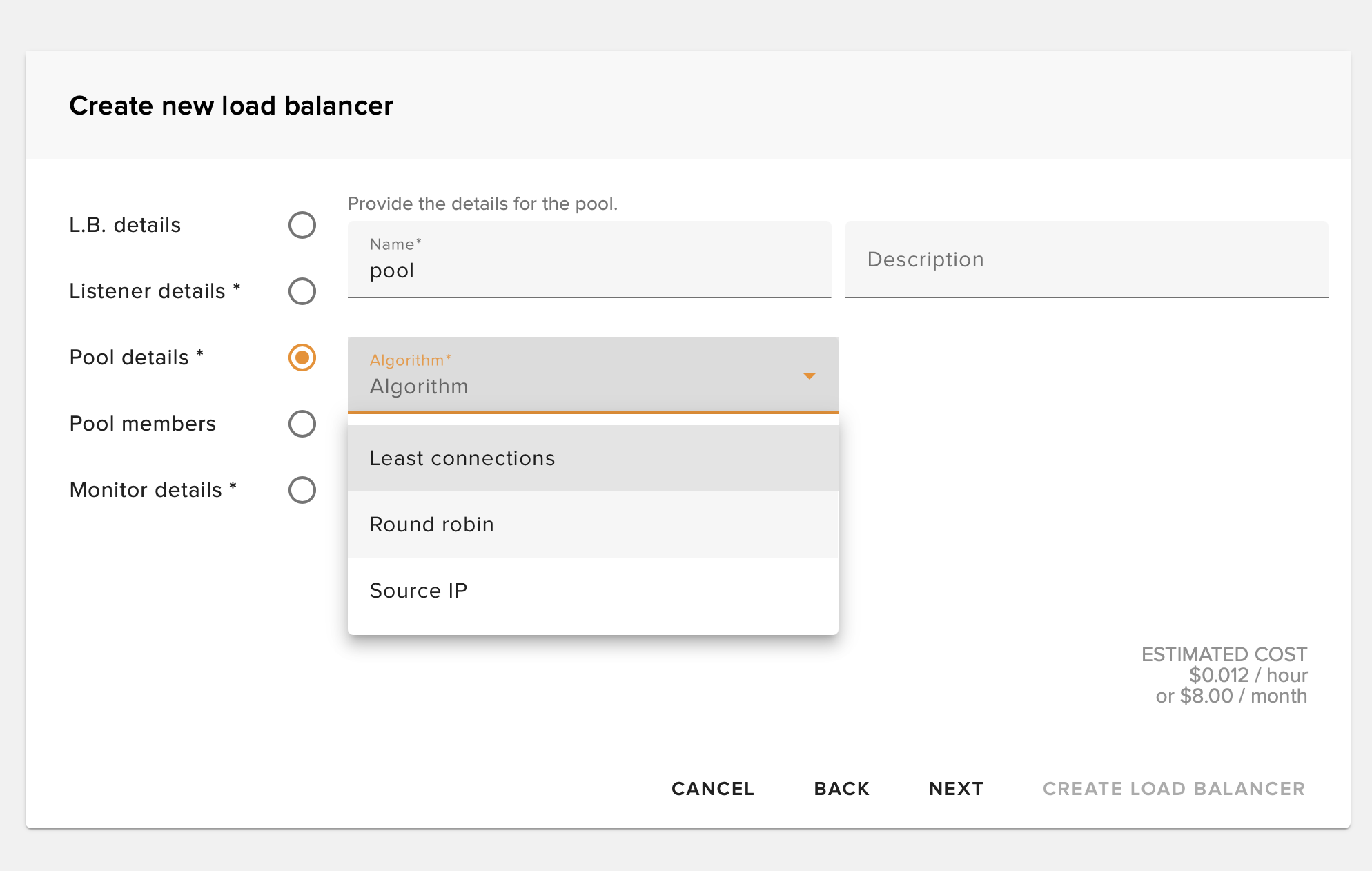
Task: Select the Pool members step circle
Action: 302,424
